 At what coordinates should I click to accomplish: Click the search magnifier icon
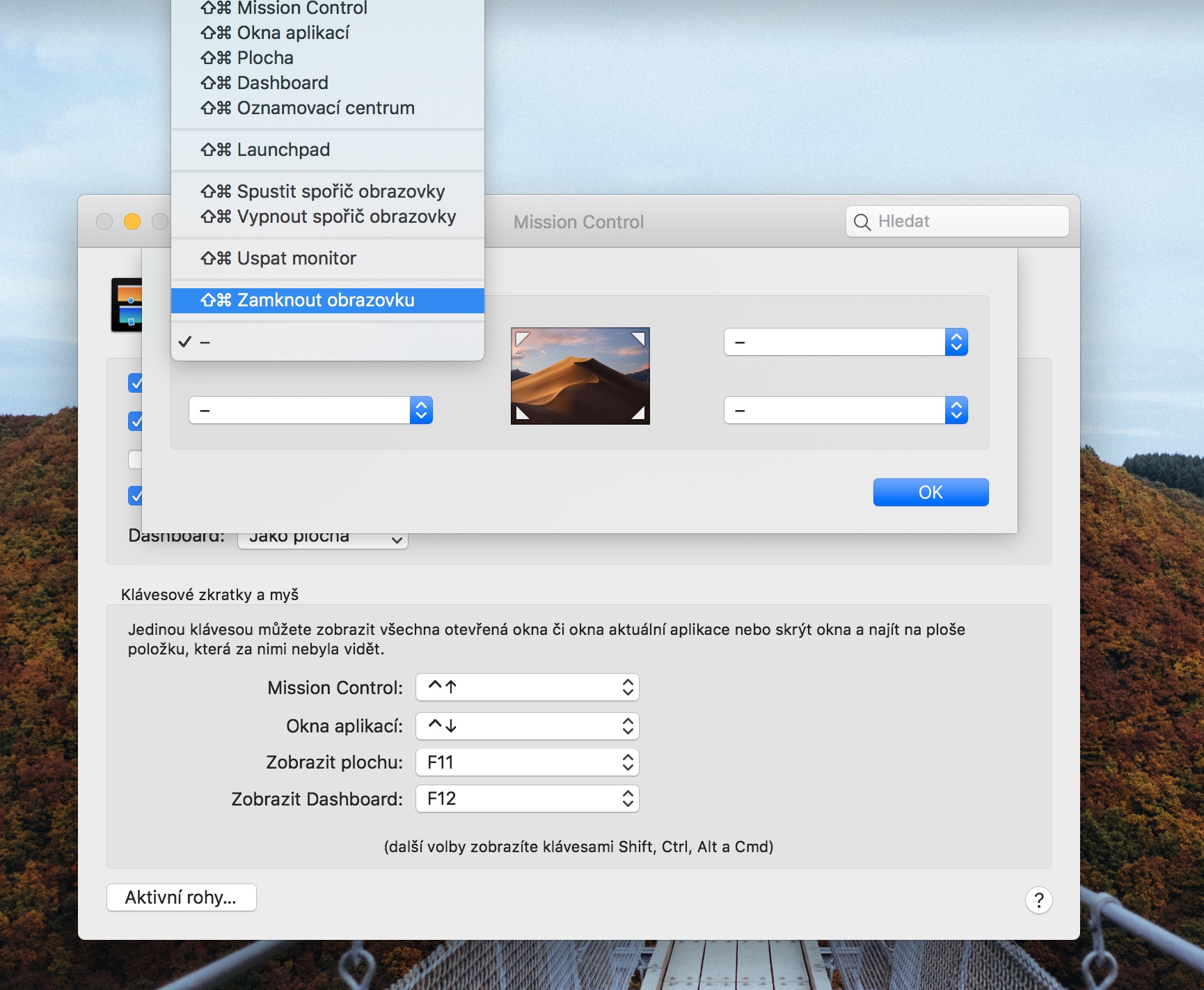862,222
